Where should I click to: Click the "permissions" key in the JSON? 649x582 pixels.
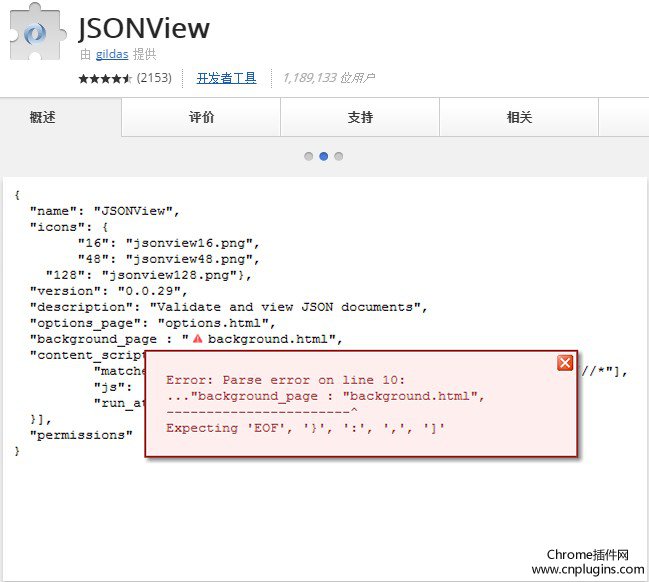pos(81,435)
